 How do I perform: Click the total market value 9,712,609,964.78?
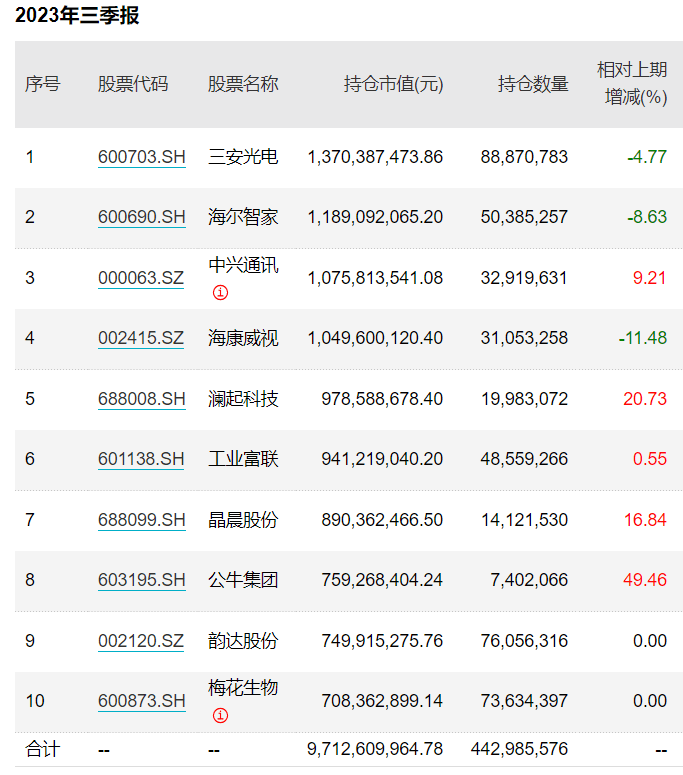pos(375,749)
